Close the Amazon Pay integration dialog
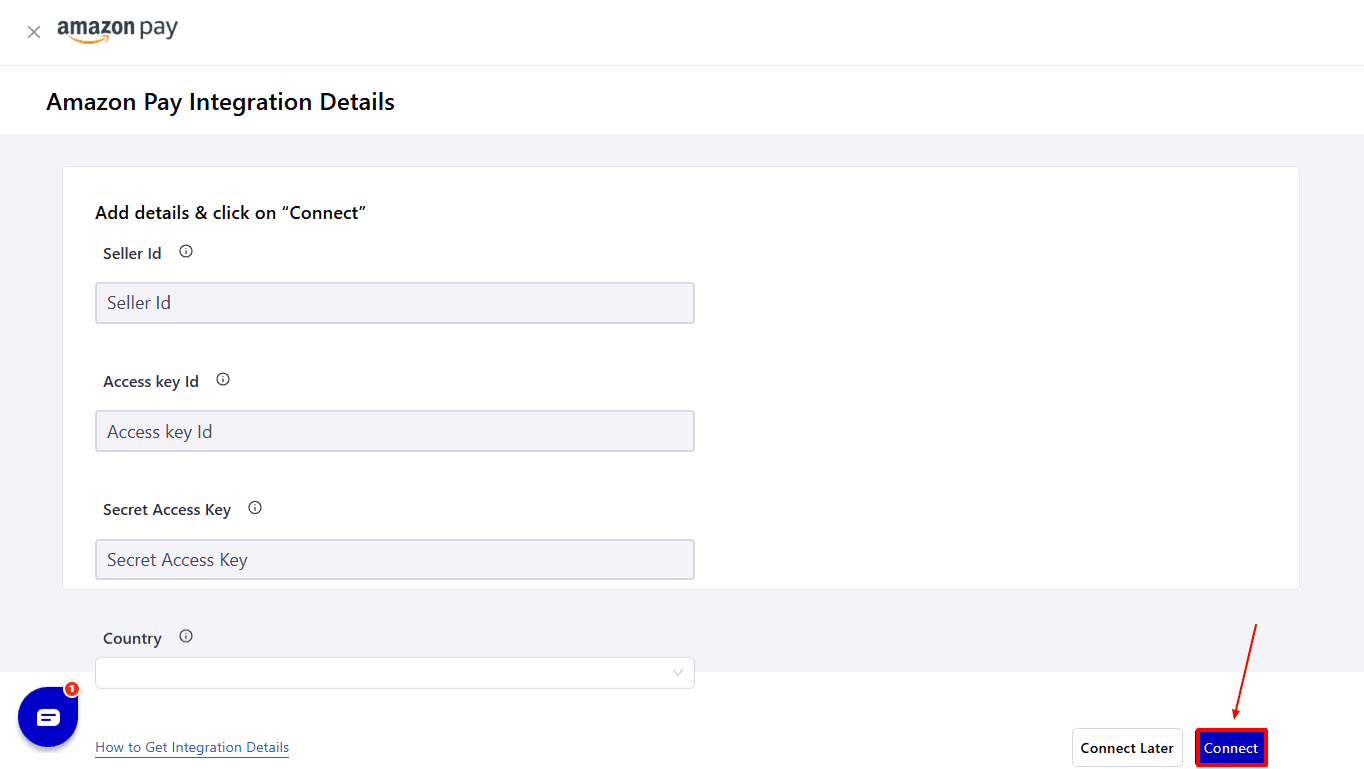The width and height of the screenshot is (1364, 769). tap(34, 32)
